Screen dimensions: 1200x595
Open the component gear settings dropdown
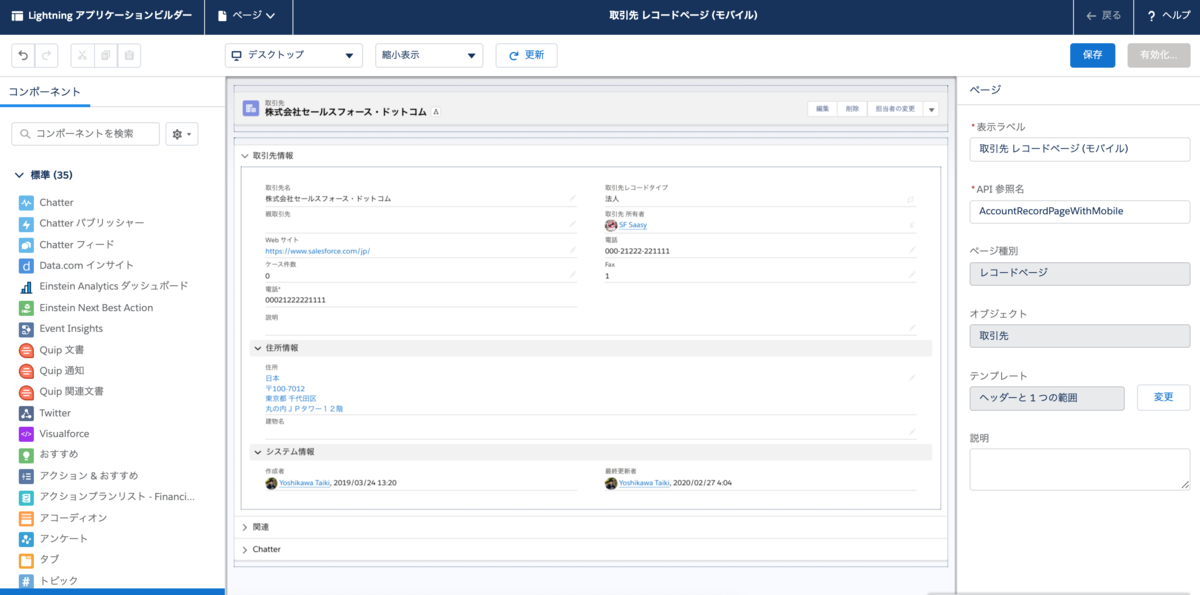click(x=183, y=134)
